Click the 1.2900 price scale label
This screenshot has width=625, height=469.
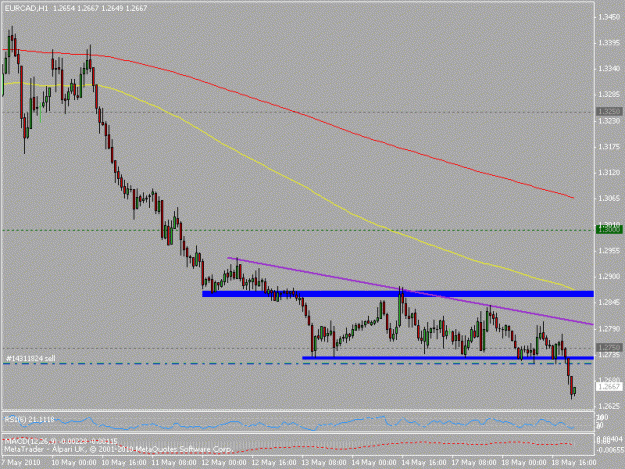[609, 277]
